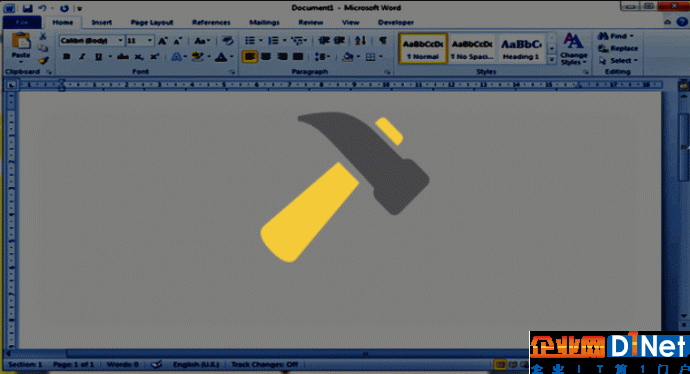
Task: Toggle Italic formatting
Action: 82,57
